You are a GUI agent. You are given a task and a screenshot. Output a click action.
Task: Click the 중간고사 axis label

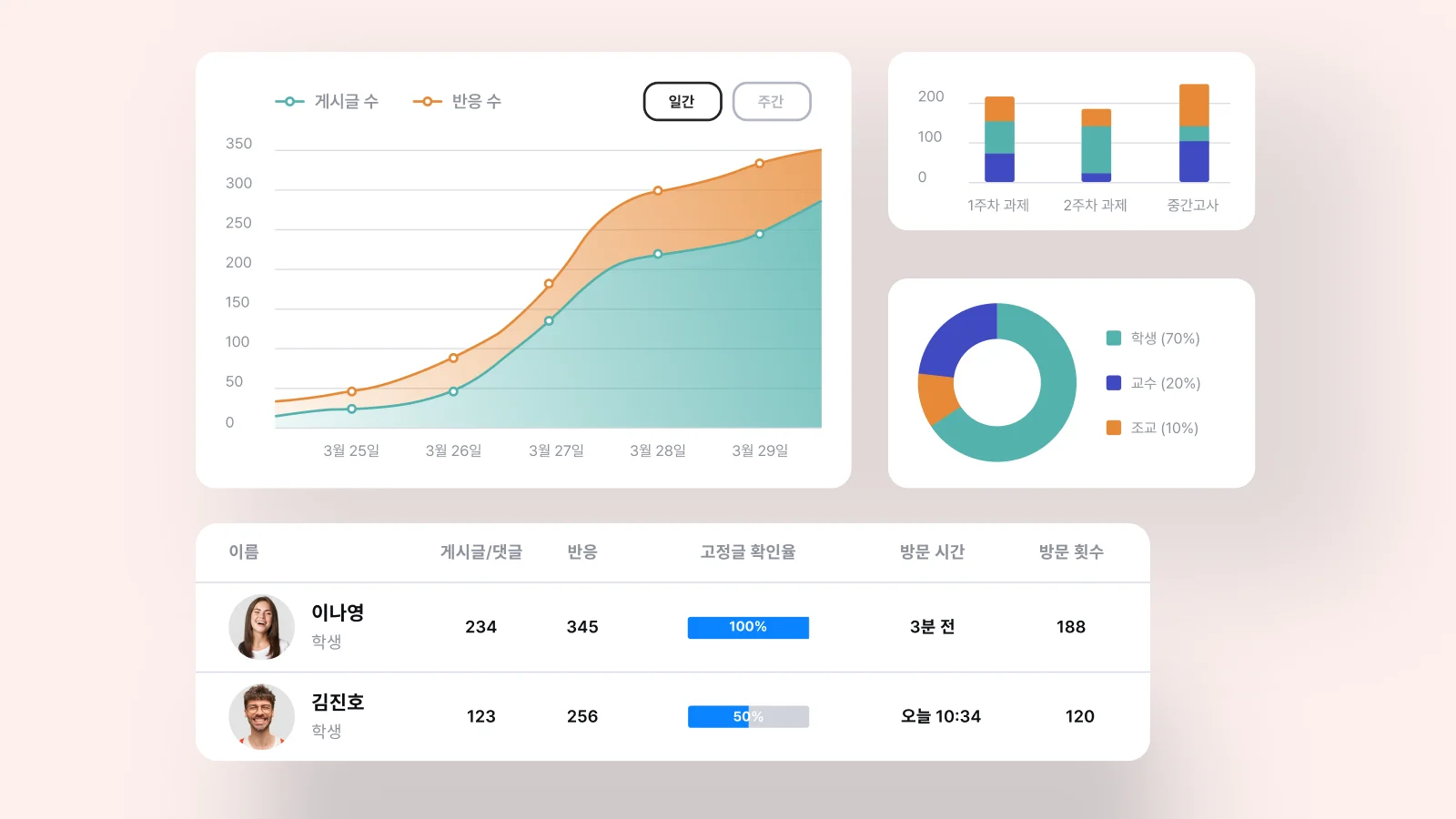(x=1193, y=206)
